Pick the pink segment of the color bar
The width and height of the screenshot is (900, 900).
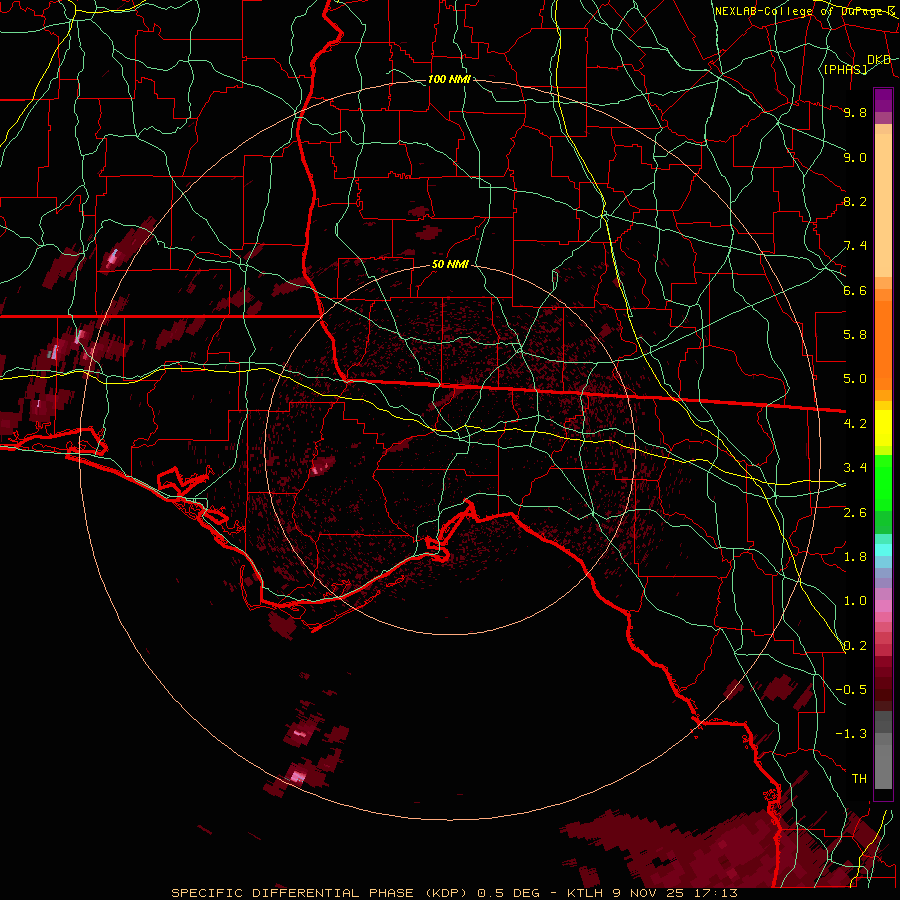click(x=883, y=606)
